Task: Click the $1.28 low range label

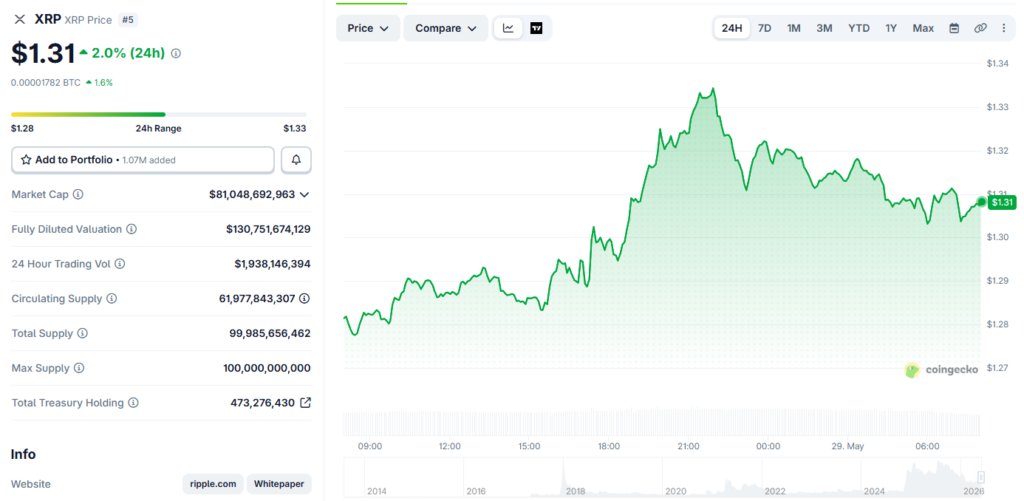Action: 22,129
